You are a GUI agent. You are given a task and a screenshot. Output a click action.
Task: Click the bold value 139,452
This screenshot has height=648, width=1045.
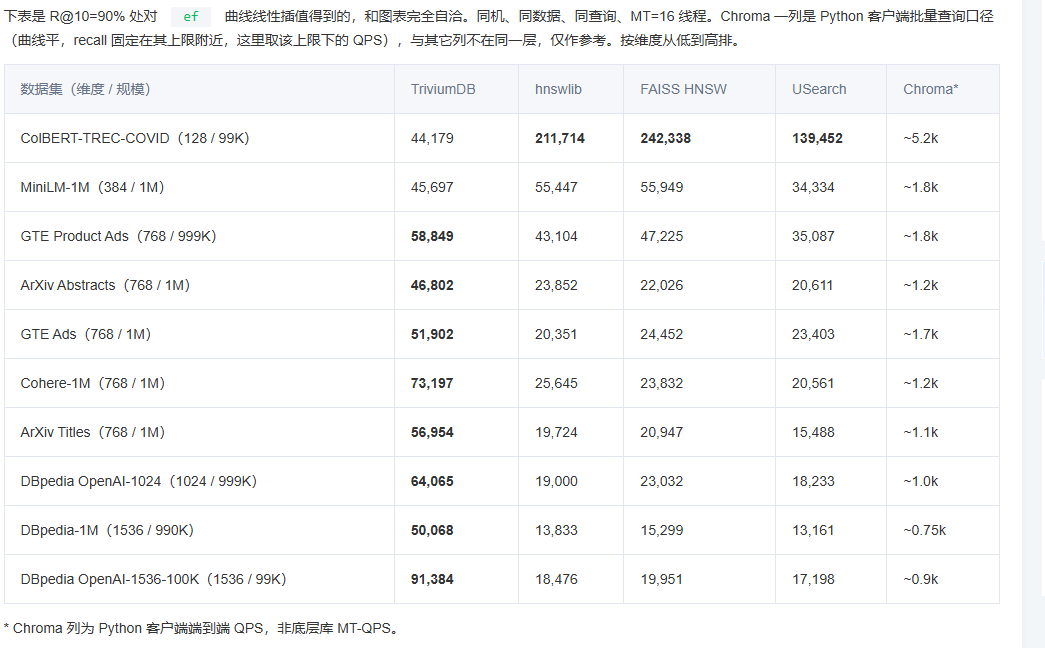coord(817,138)
